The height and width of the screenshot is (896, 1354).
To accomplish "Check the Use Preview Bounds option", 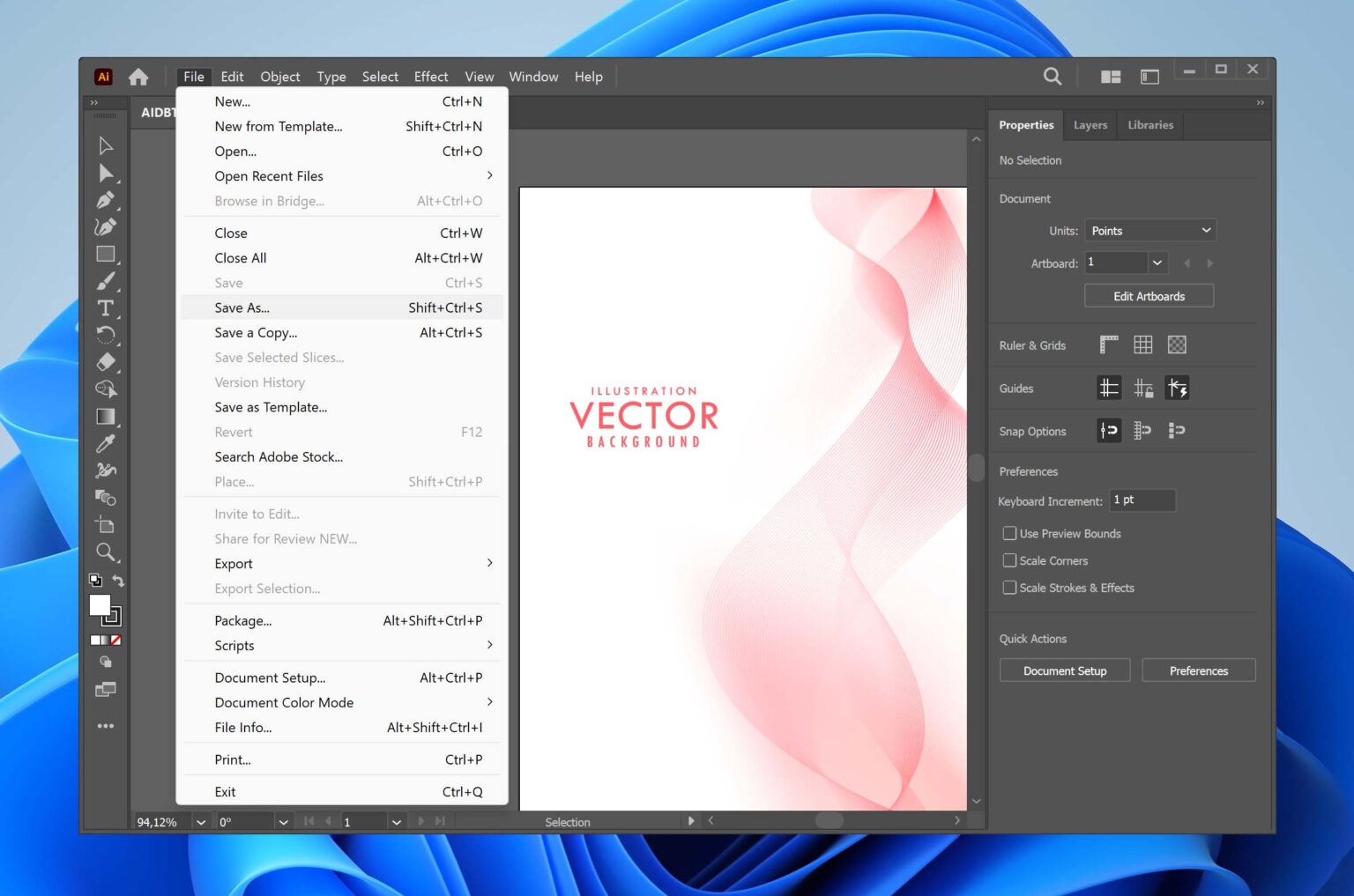I will click(1010, 533).
